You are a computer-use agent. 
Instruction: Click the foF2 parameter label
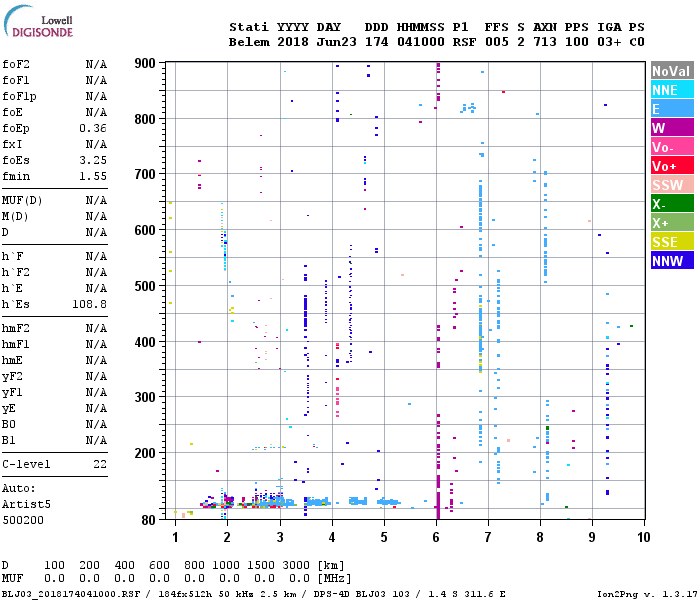pyautogui.click(x=16, y=64)
